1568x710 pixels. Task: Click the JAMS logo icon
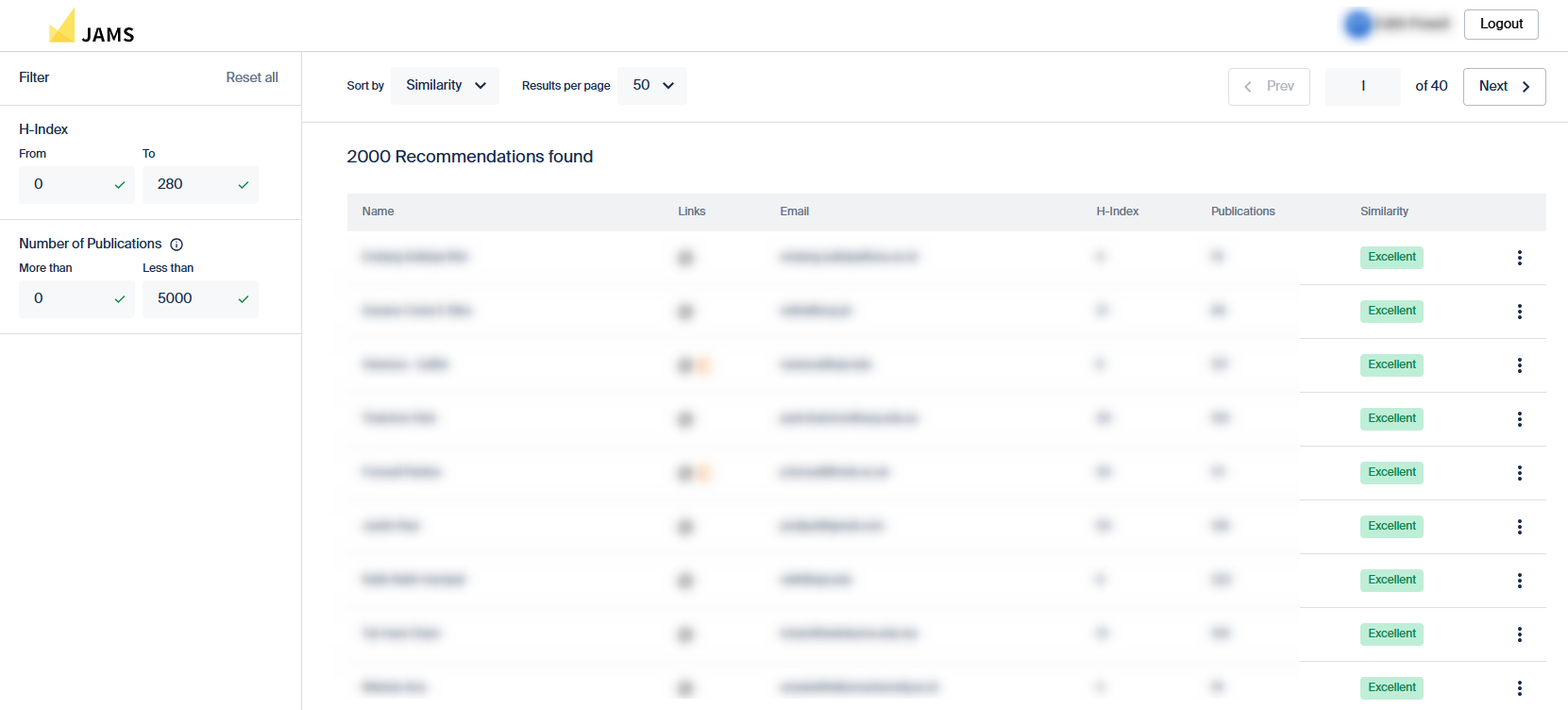tap(62, 27)
